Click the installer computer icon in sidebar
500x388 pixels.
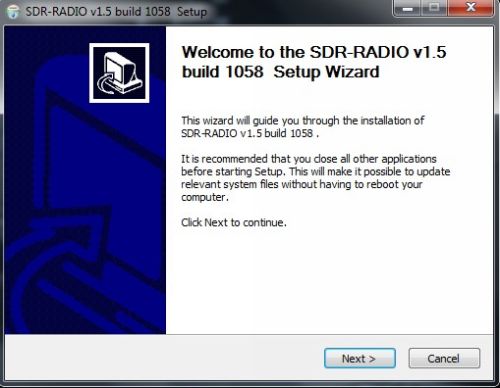pos(119,73)
